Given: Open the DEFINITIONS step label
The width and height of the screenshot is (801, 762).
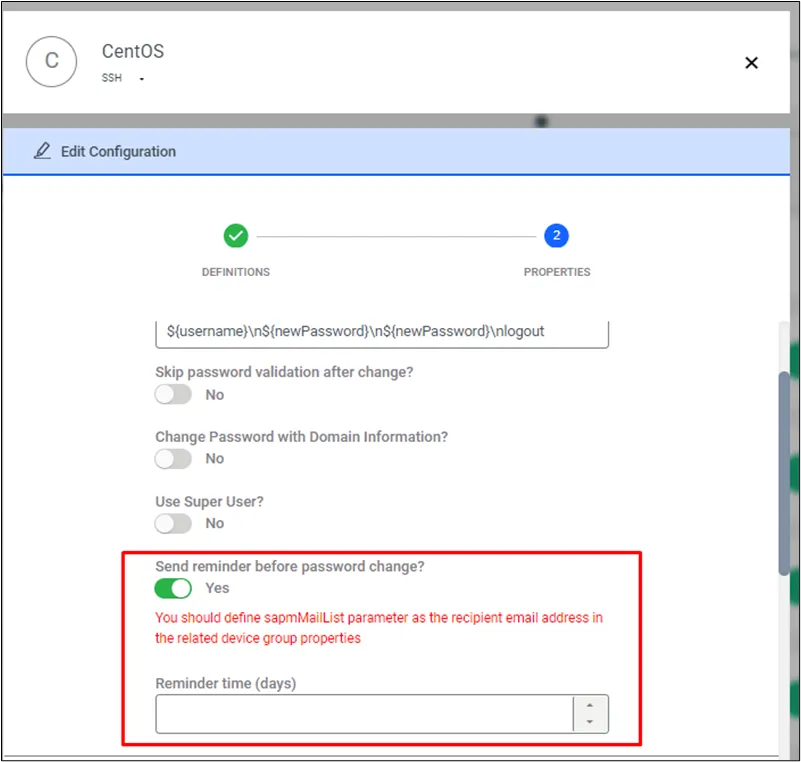Looking at the screenshot, I should tap(235, 272).
